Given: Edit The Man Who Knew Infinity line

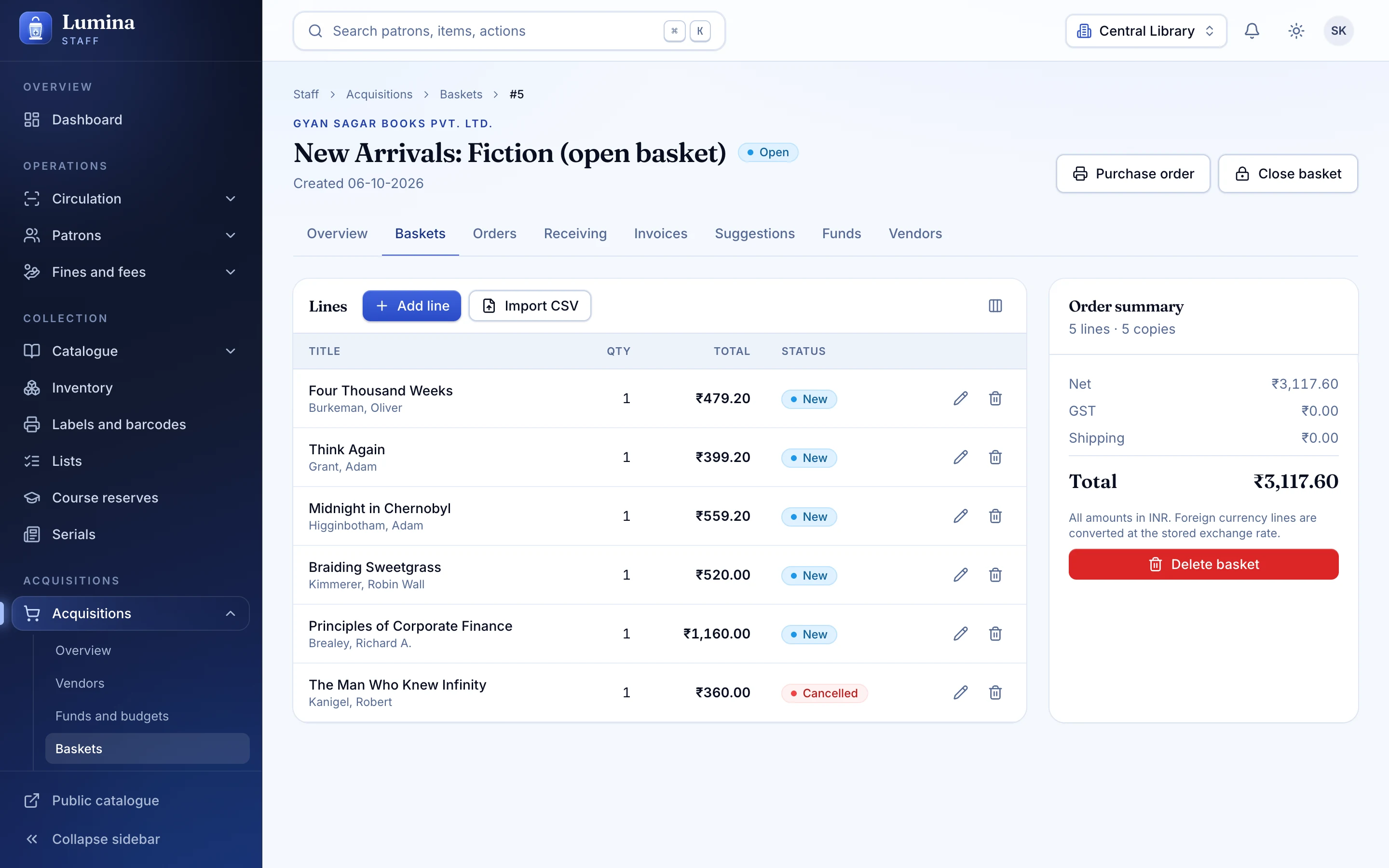Looking at the screenshot, I should tap(961, 693).
